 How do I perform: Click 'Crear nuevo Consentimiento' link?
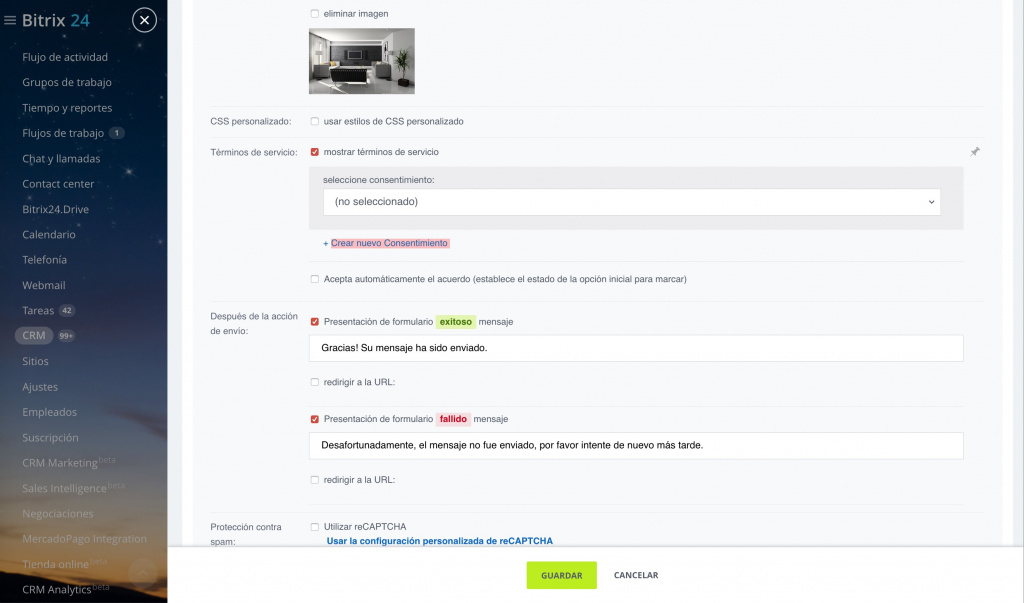point(389,243)
